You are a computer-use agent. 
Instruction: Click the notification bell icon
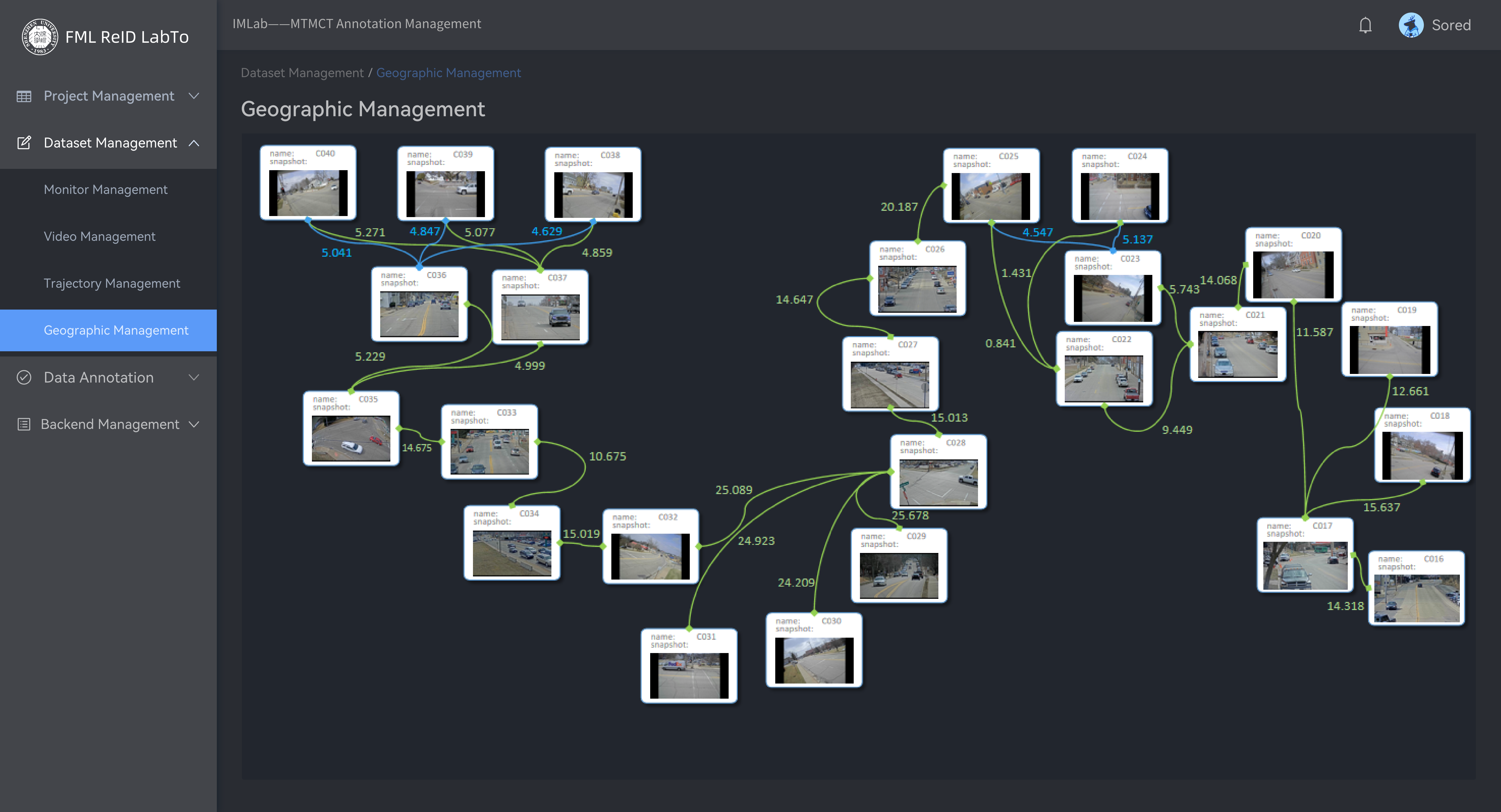(x=1365, y=25)
